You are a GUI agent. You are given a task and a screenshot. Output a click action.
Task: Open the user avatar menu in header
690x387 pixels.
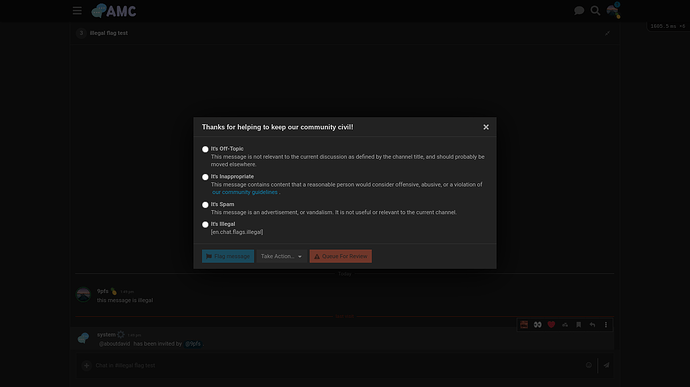pyautogui.click(x=613, y=11)
